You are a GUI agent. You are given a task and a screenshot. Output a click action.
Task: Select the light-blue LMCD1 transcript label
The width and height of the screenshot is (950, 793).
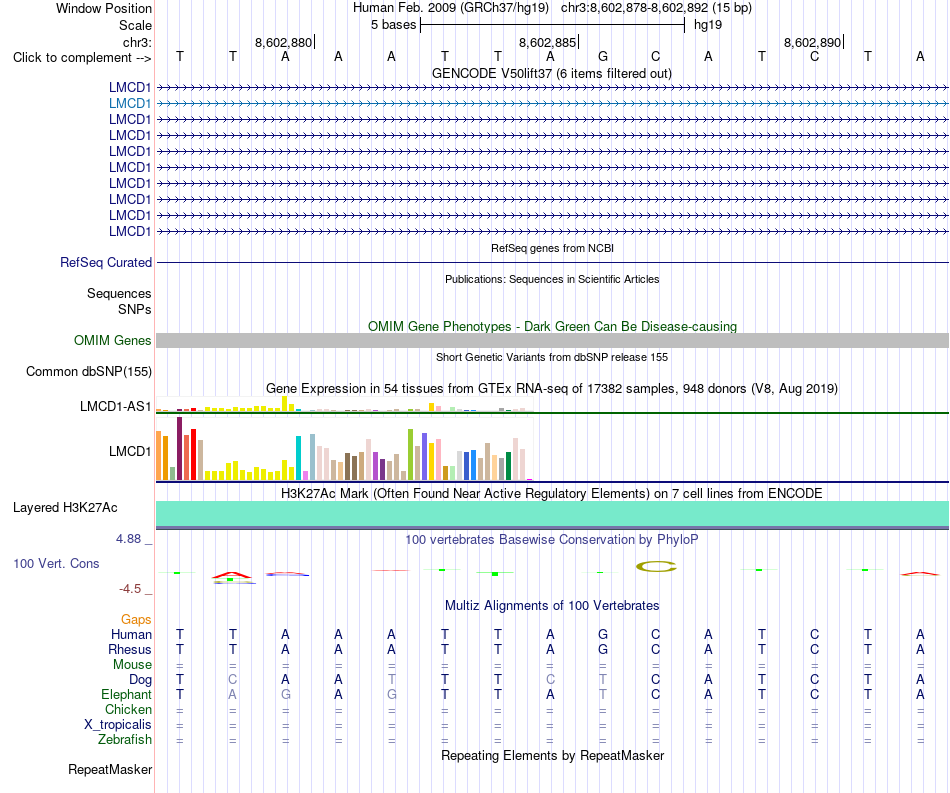pyautogui.click(x=130, y=104)
